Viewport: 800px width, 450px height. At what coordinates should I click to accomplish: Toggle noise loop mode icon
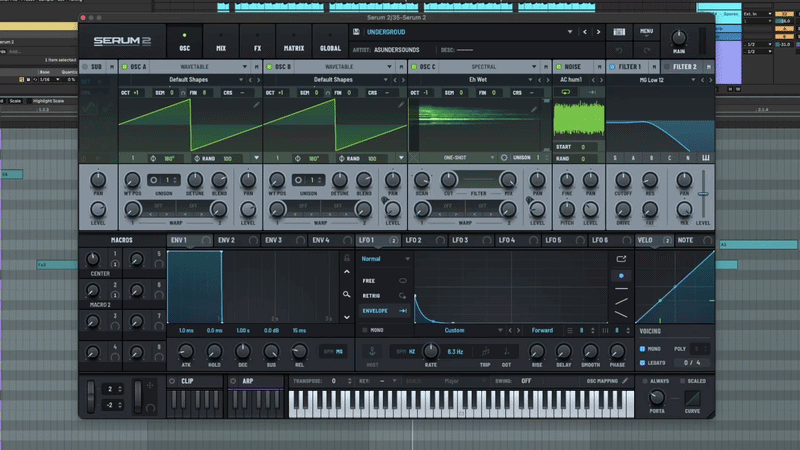coord(566,92)
